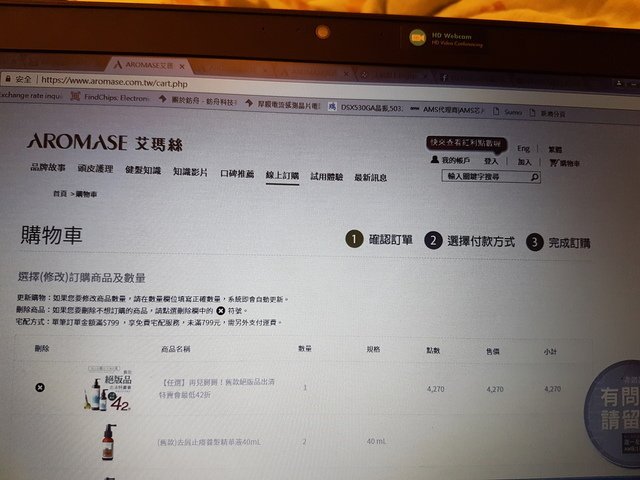640x480 pixels.
Task: Close the AROMASE browser tab
Action: coord(182,67)
